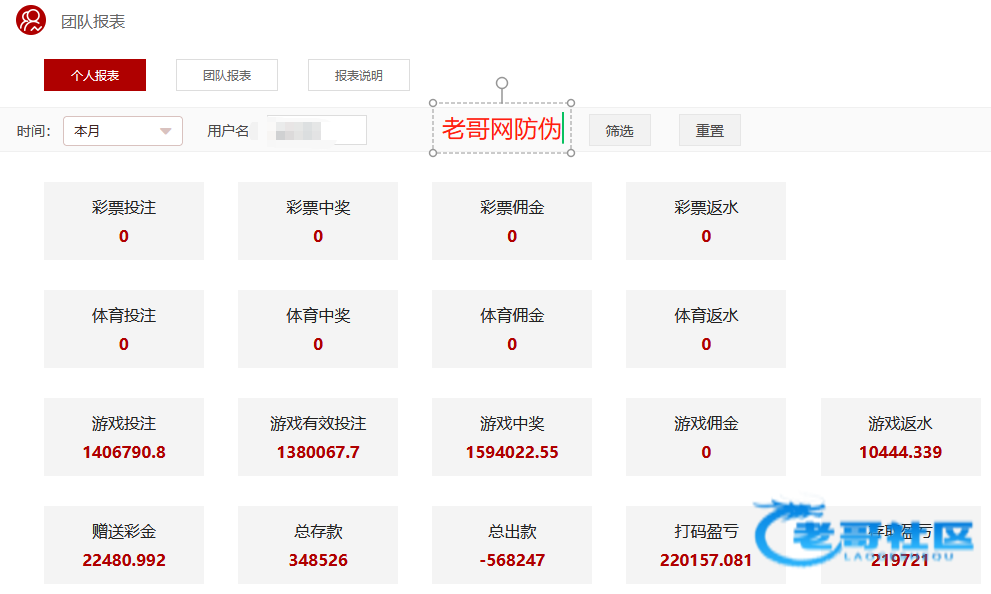Viewport: 991px width, 594px height.
Task: Select the 彩票投注 statistics card
Action: [x=124, y=221]
